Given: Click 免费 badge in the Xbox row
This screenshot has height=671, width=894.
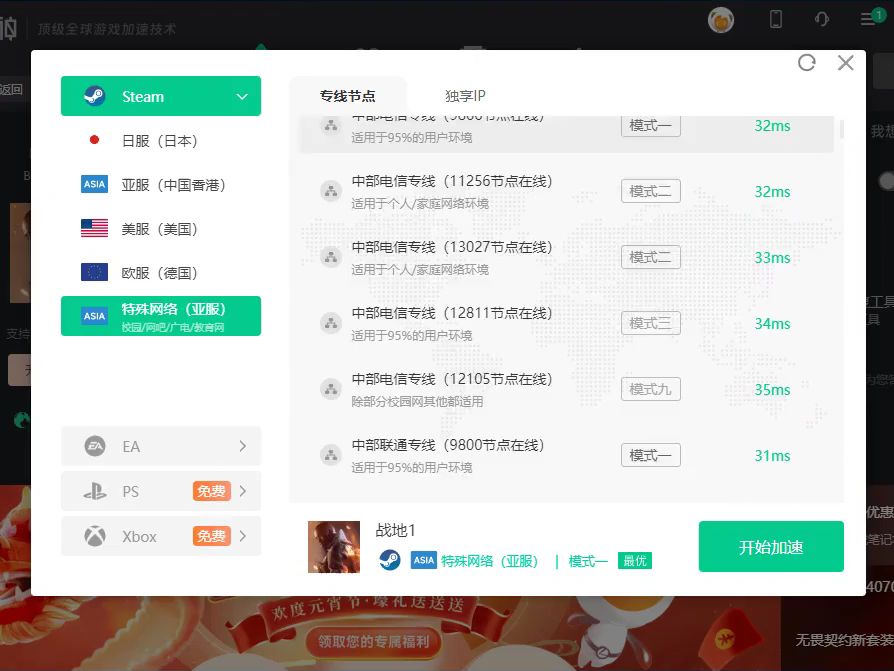Looking at the screenshot, I should point(212,536).
